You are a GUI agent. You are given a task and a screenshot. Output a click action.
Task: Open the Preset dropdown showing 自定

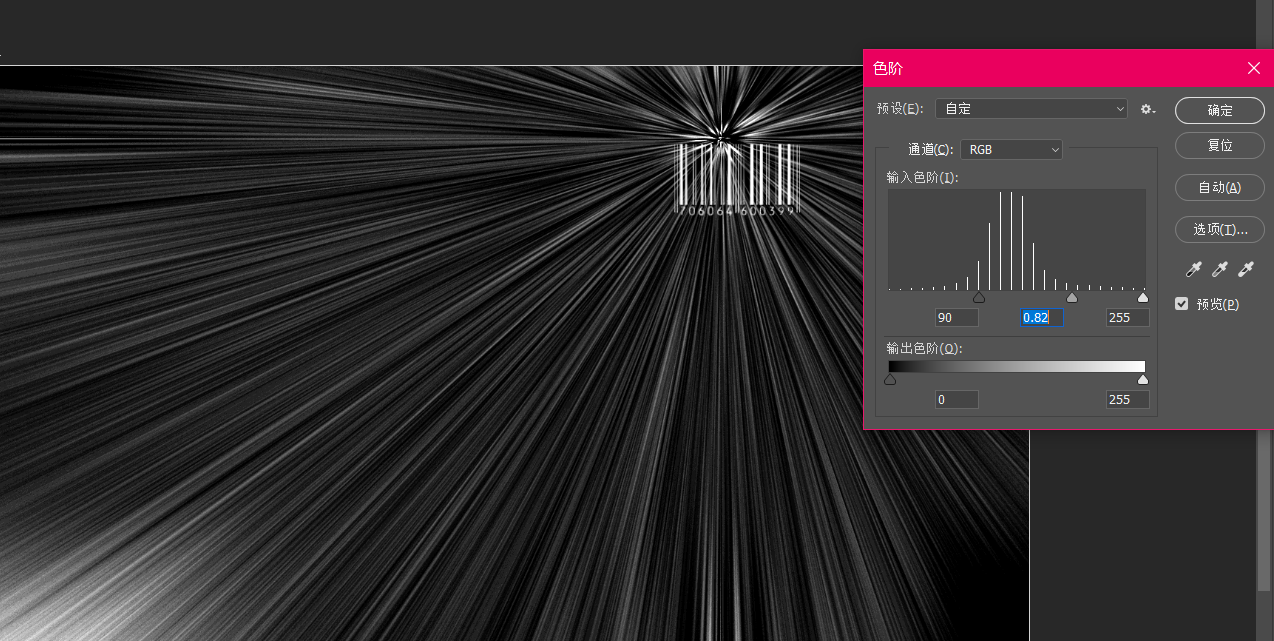click(1031, 108)
